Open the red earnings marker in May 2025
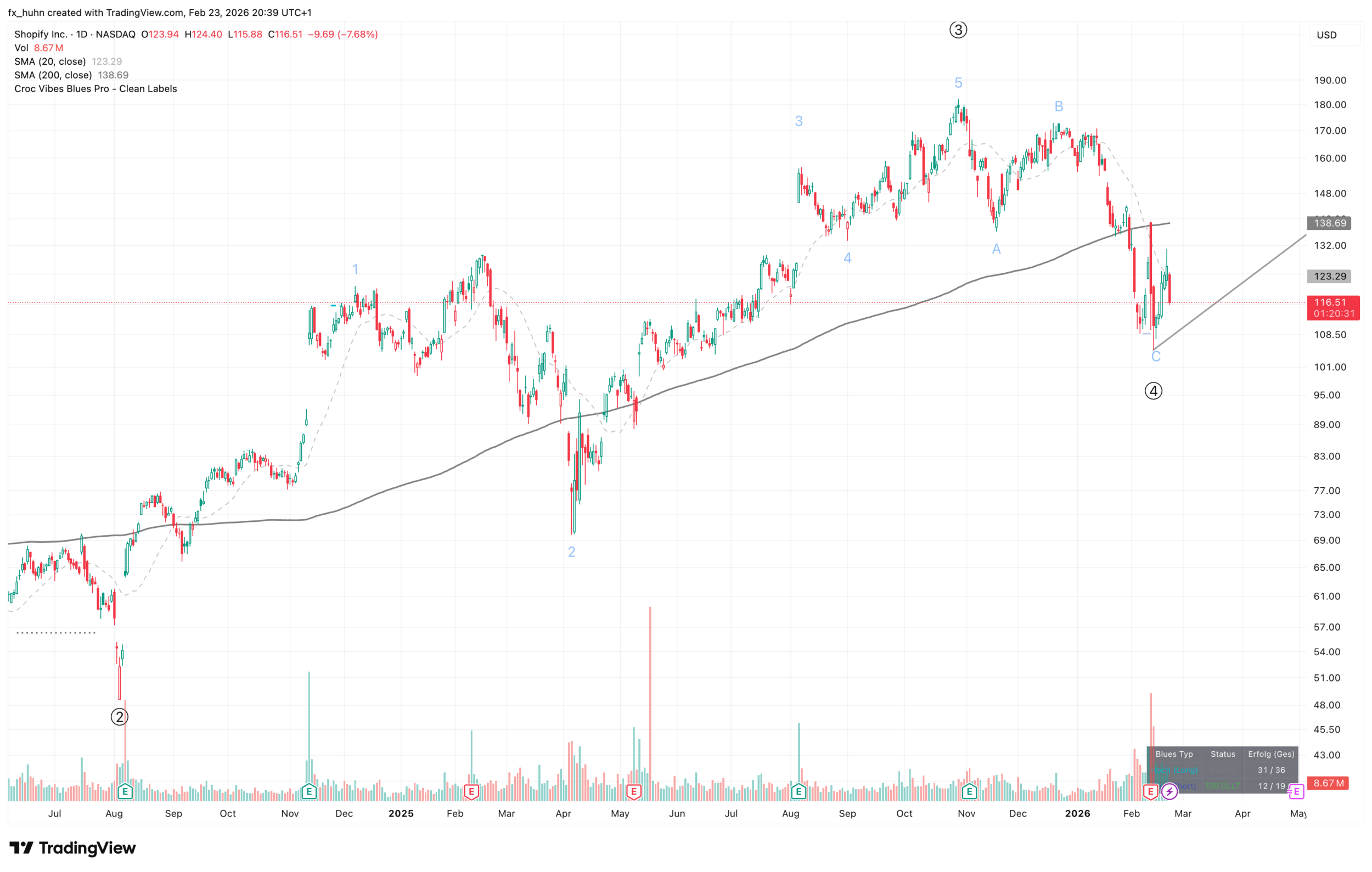 (x=633, y=791)
